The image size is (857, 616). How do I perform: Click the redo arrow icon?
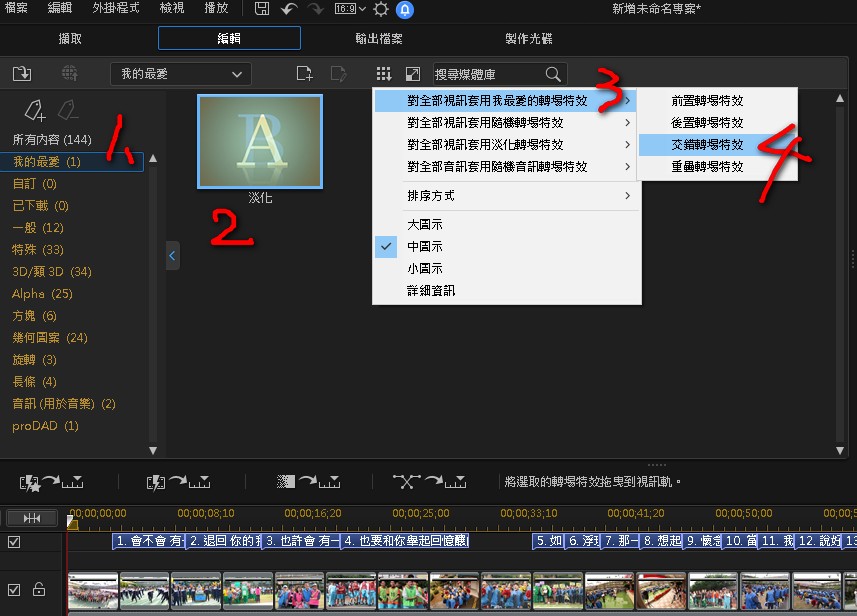coord(315,9)
